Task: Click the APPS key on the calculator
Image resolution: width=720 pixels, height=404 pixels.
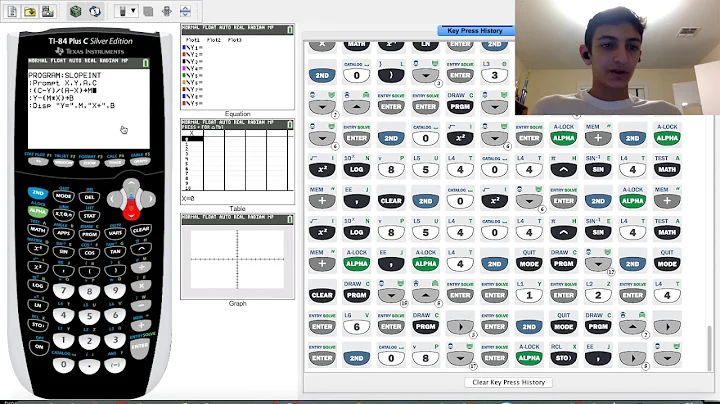Action: (63, 232)
